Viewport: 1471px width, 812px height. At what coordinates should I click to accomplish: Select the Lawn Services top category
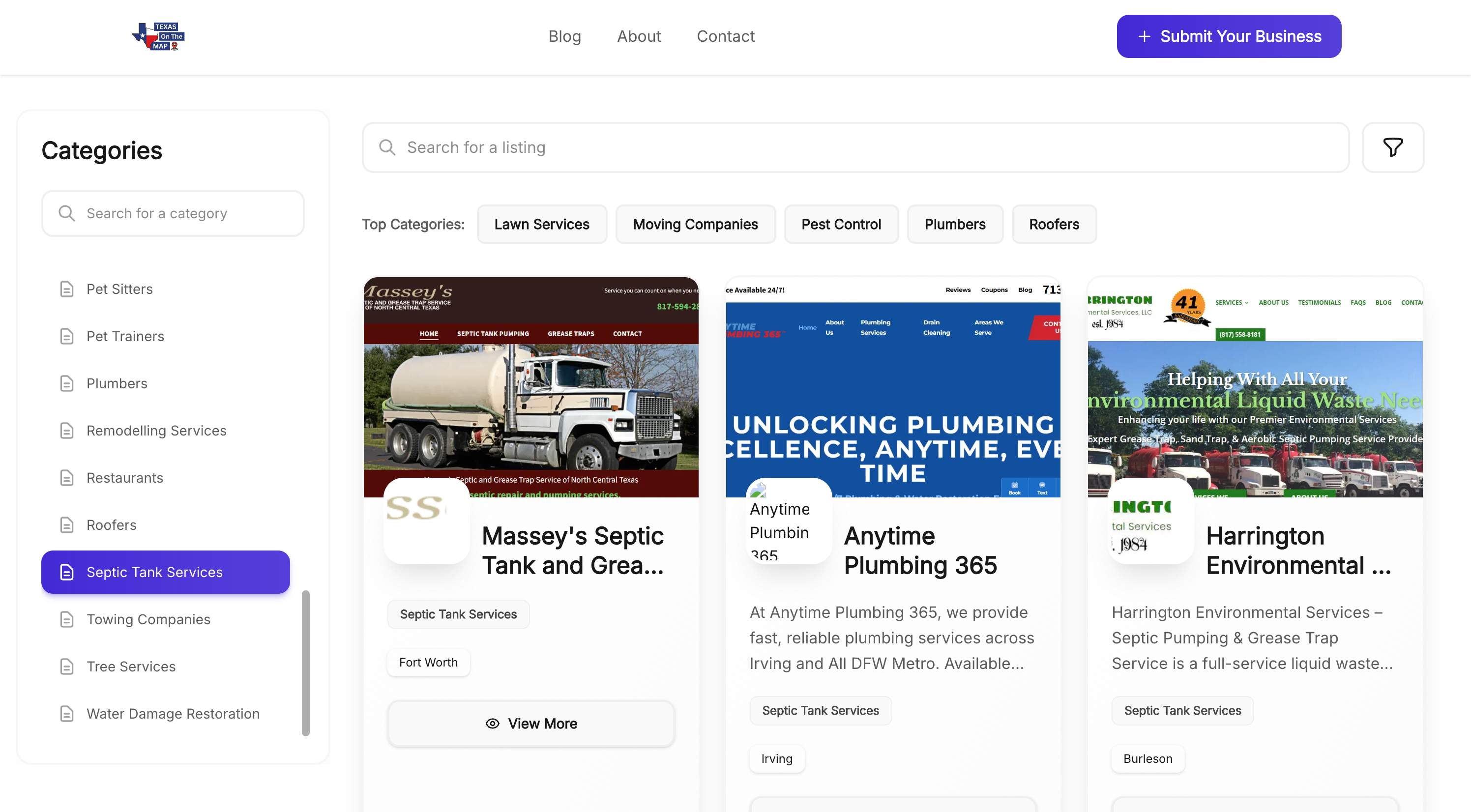(541, 225)
